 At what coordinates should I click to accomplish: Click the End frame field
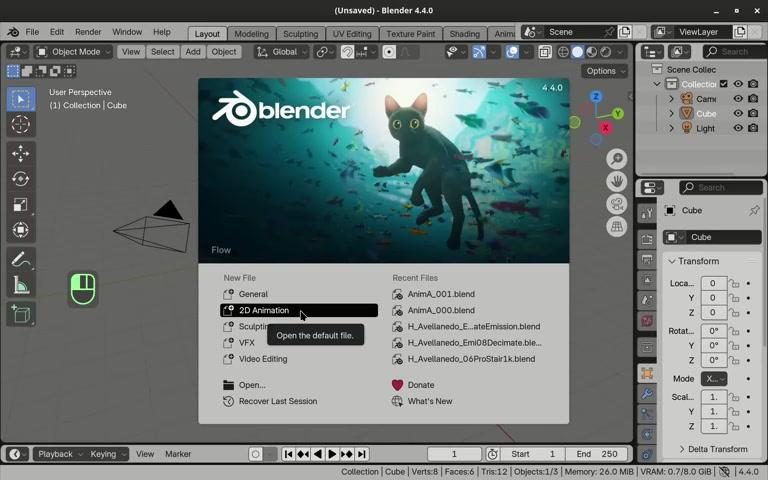(x=597, y=454)
